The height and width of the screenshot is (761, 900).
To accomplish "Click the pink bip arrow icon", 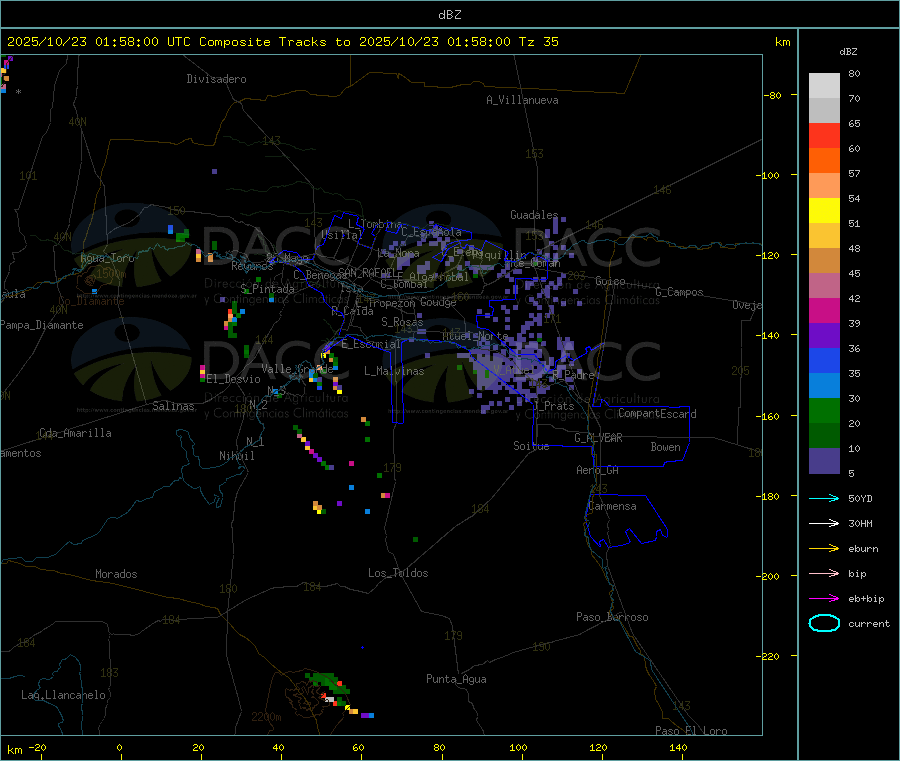I will pyautogui.click(x=824, y=573).
